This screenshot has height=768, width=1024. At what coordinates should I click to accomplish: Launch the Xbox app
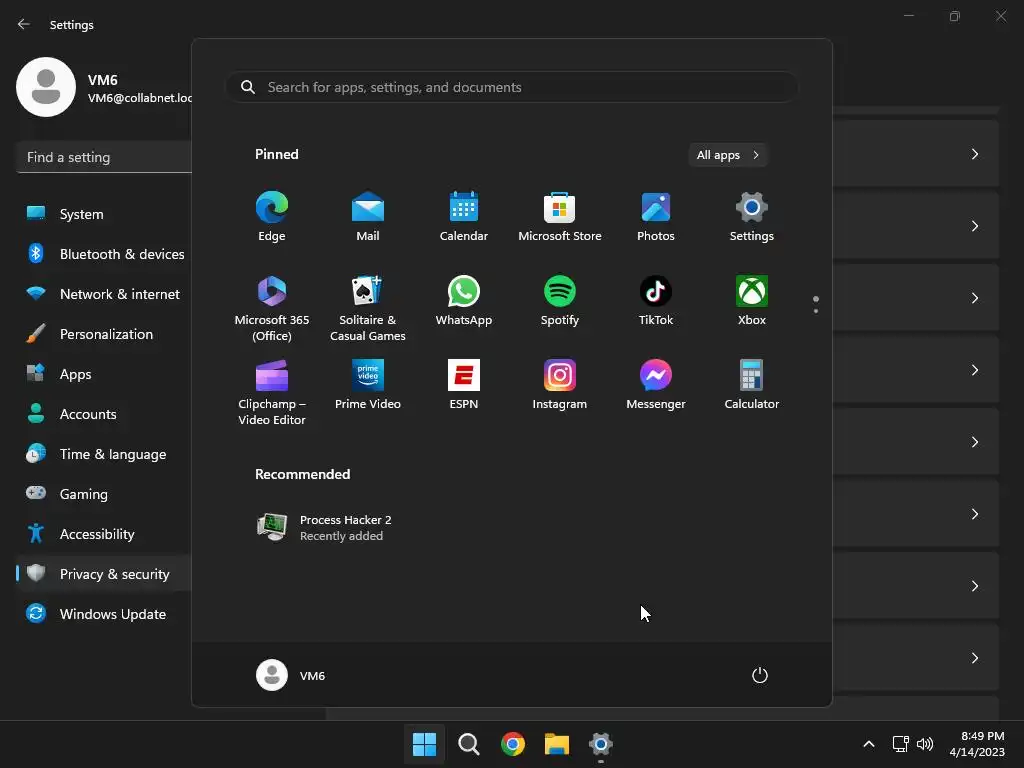[x=752, y=300]
